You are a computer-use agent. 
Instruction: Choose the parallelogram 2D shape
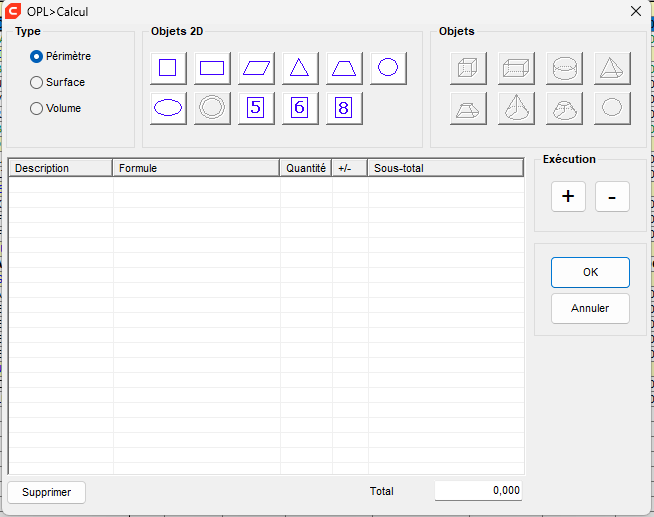click(x=256, y=68)
